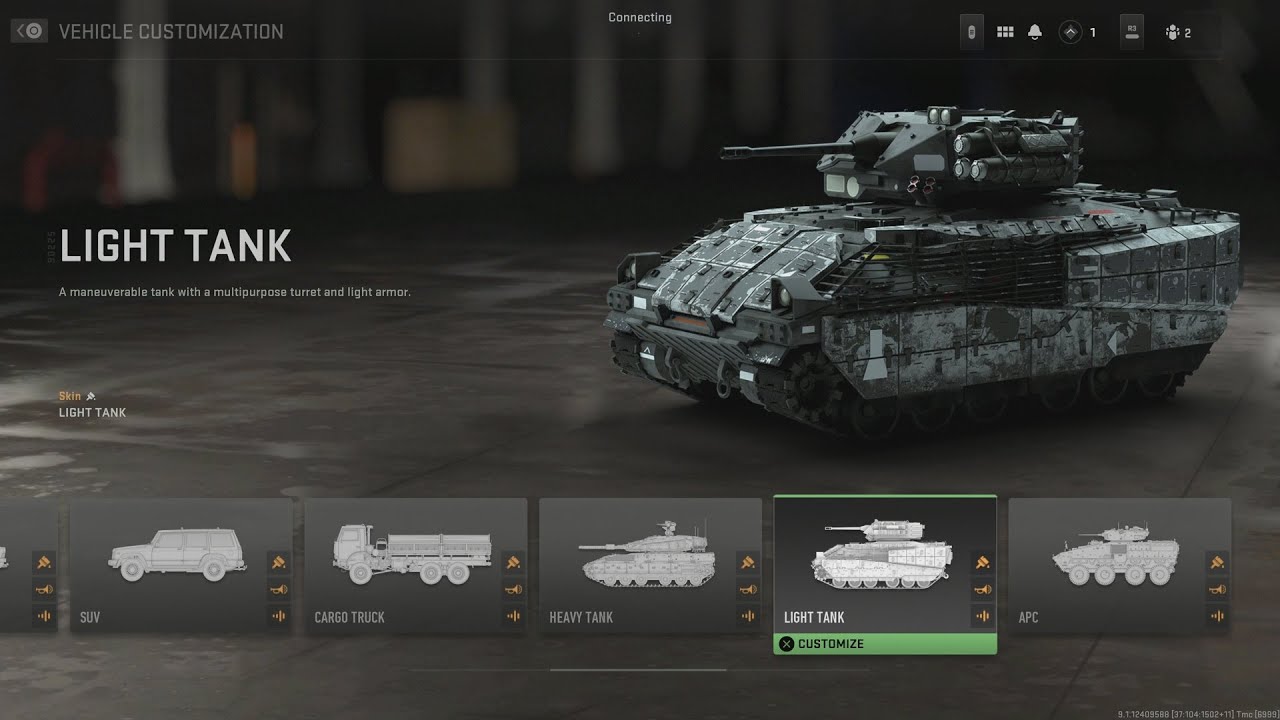The image size is (1280, 720).
Task: Go back using the Vehicle Customization arrow
Action: point(29,31)
